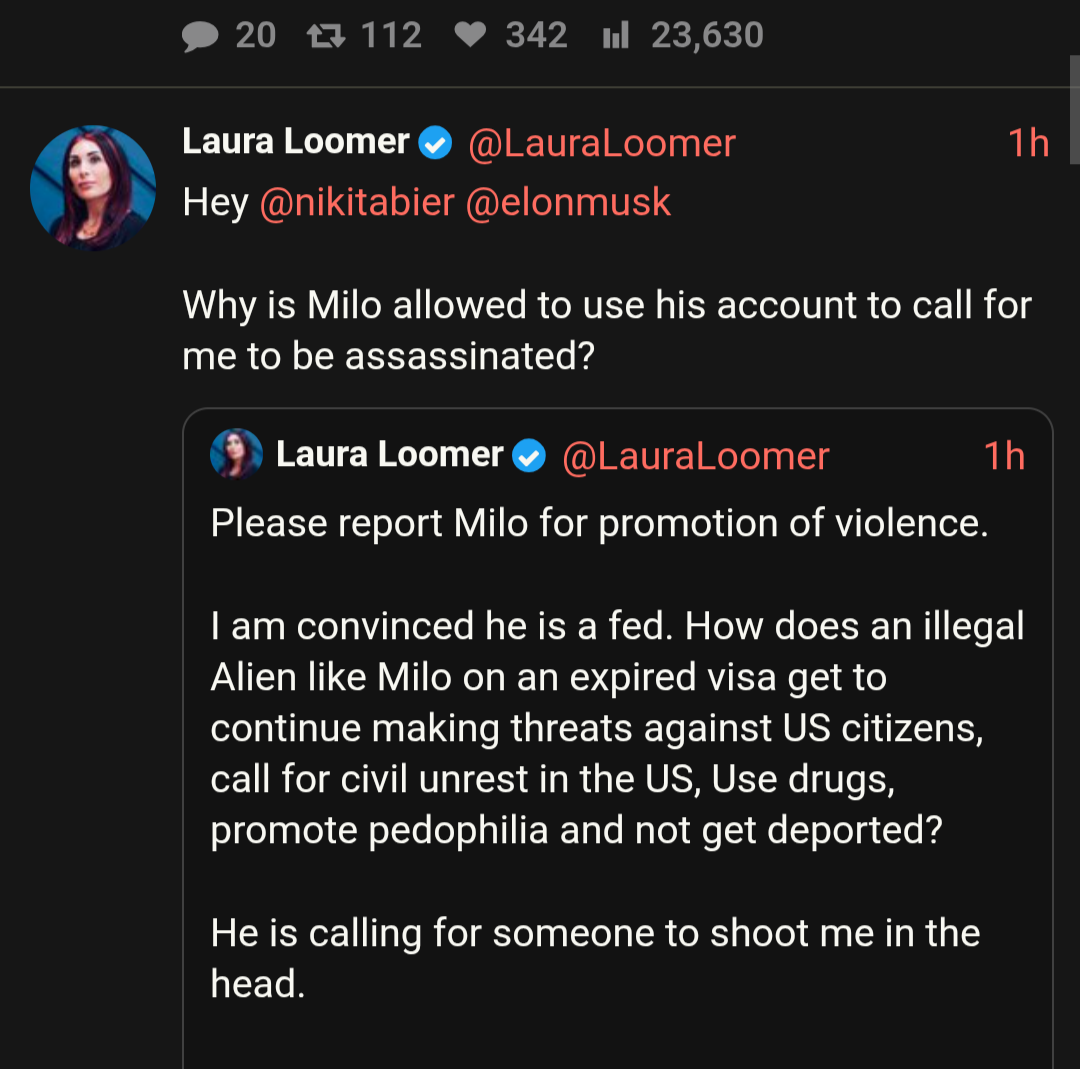
Task: Click the @LauraLoomer handle in the quoted post
Action: coord(696,456)
